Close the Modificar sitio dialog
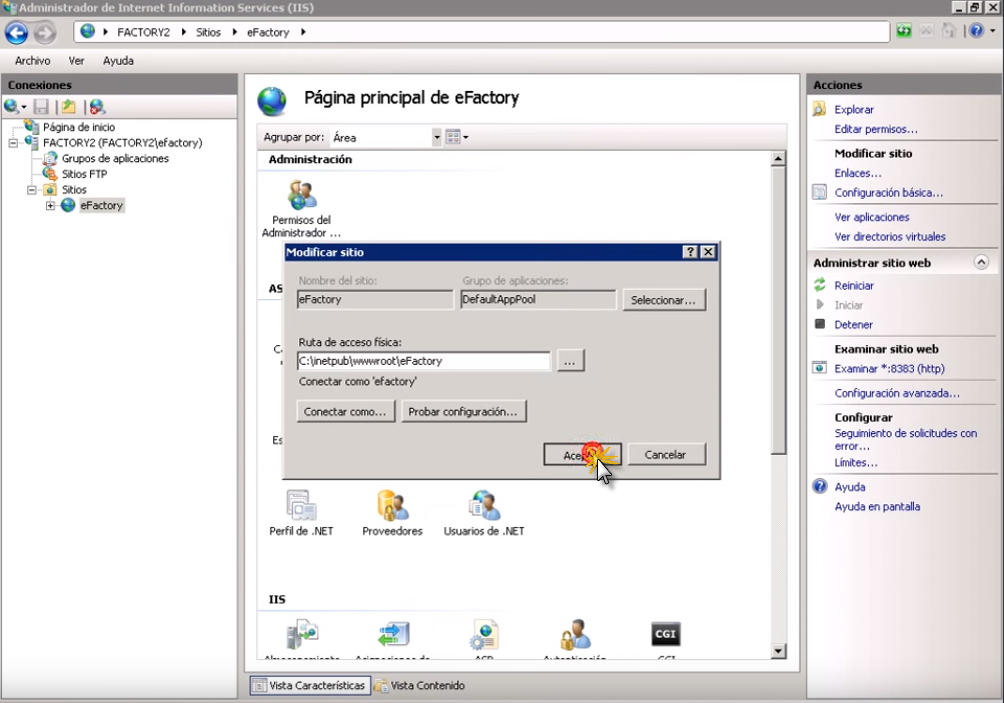 (x=708, y=252)
